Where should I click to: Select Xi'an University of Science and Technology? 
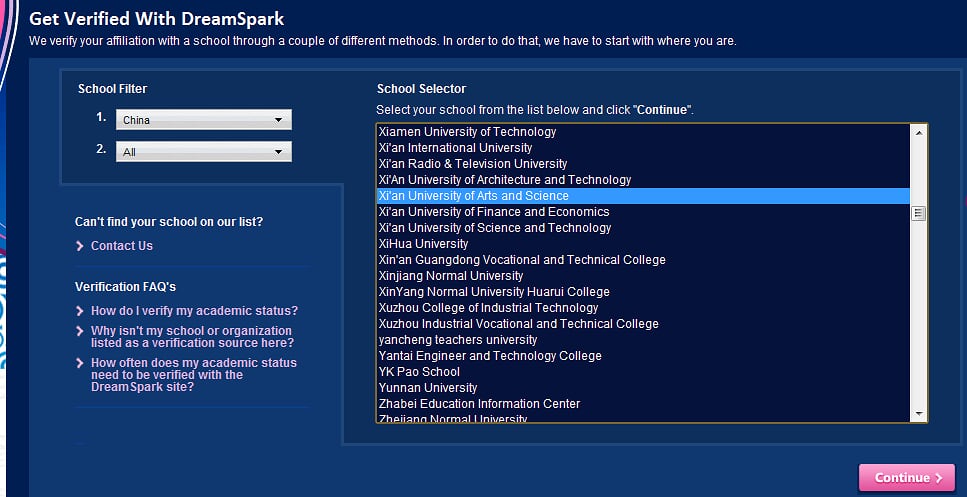tap(643, 228)
